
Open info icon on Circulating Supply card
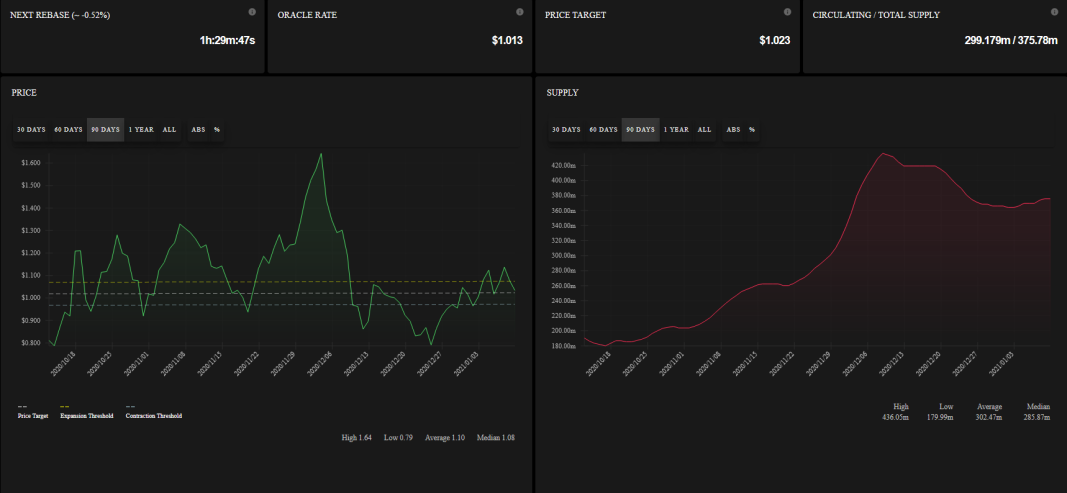tap(1055, 12)
